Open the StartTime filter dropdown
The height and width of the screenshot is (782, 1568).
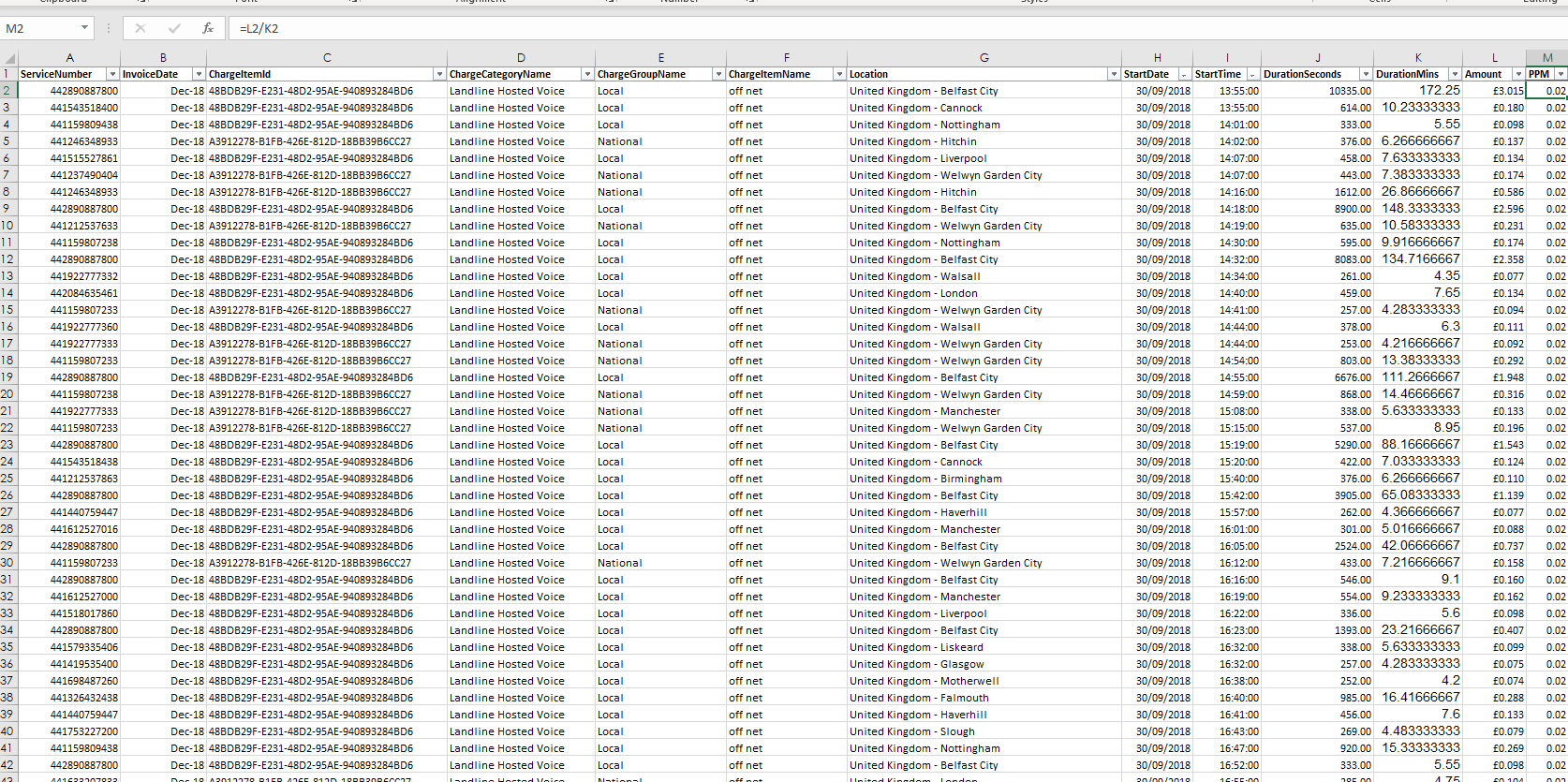point(1253,74)
